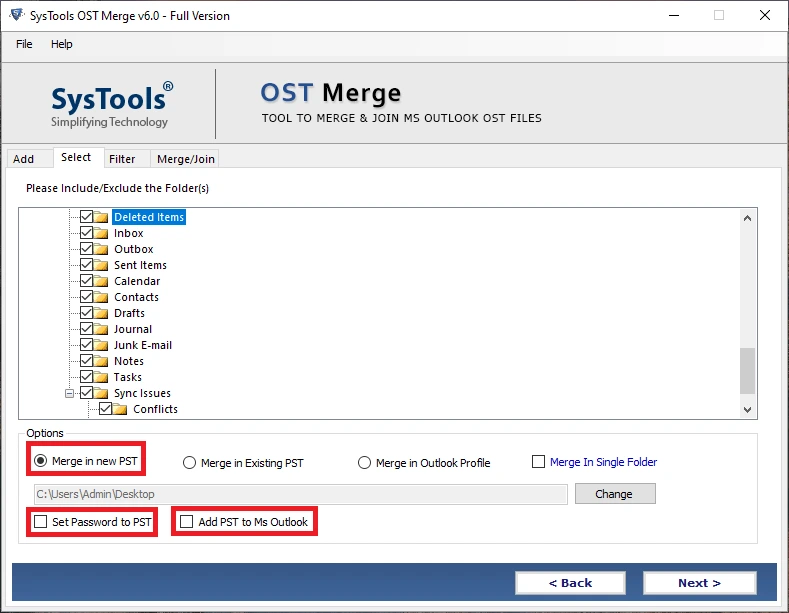Click the Drafts folder icon
Image resolution: width=789 pixels, height=613 pixels.
coord(101,314)
